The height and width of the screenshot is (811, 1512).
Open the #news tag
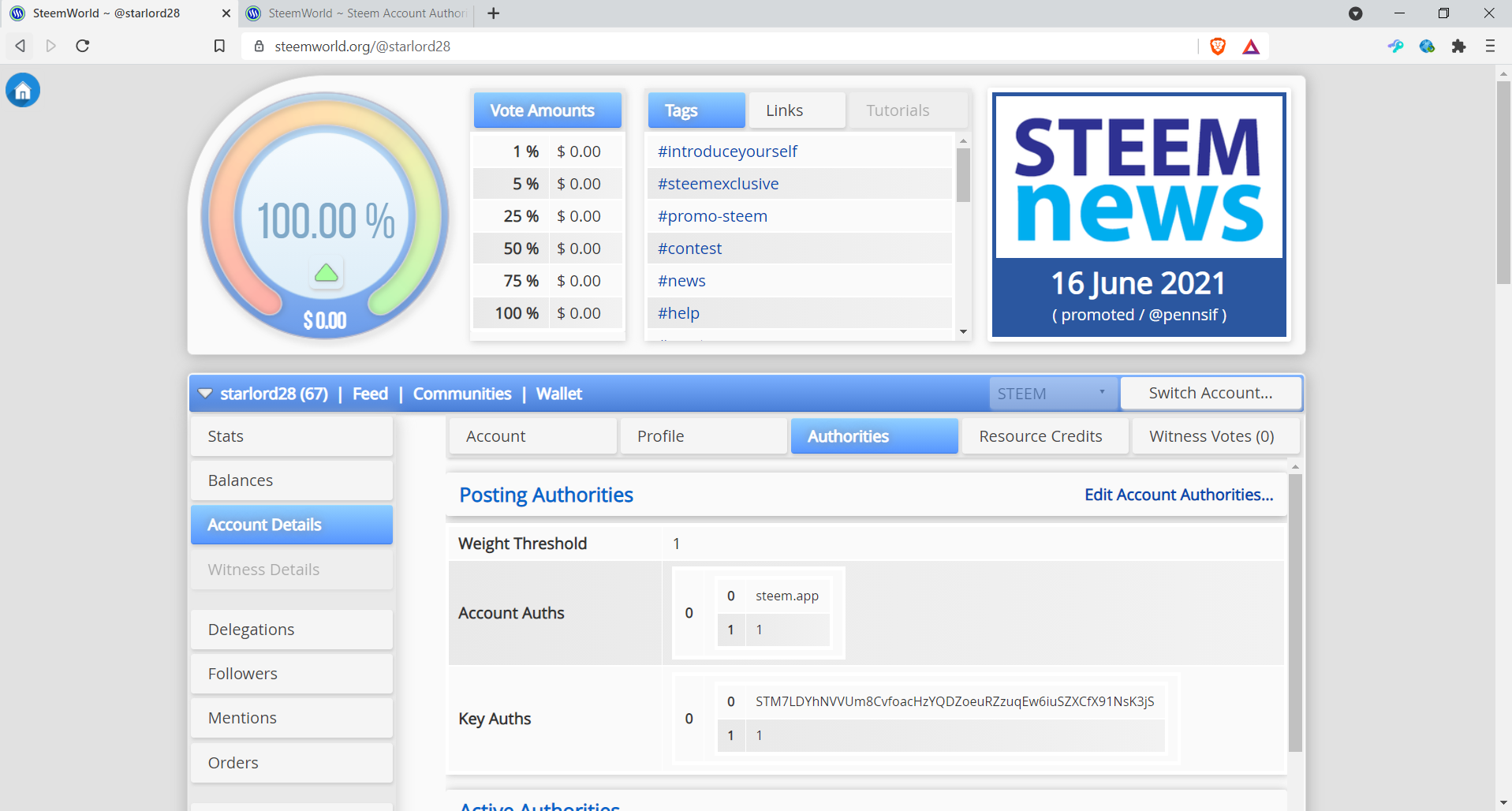(681, 281)
